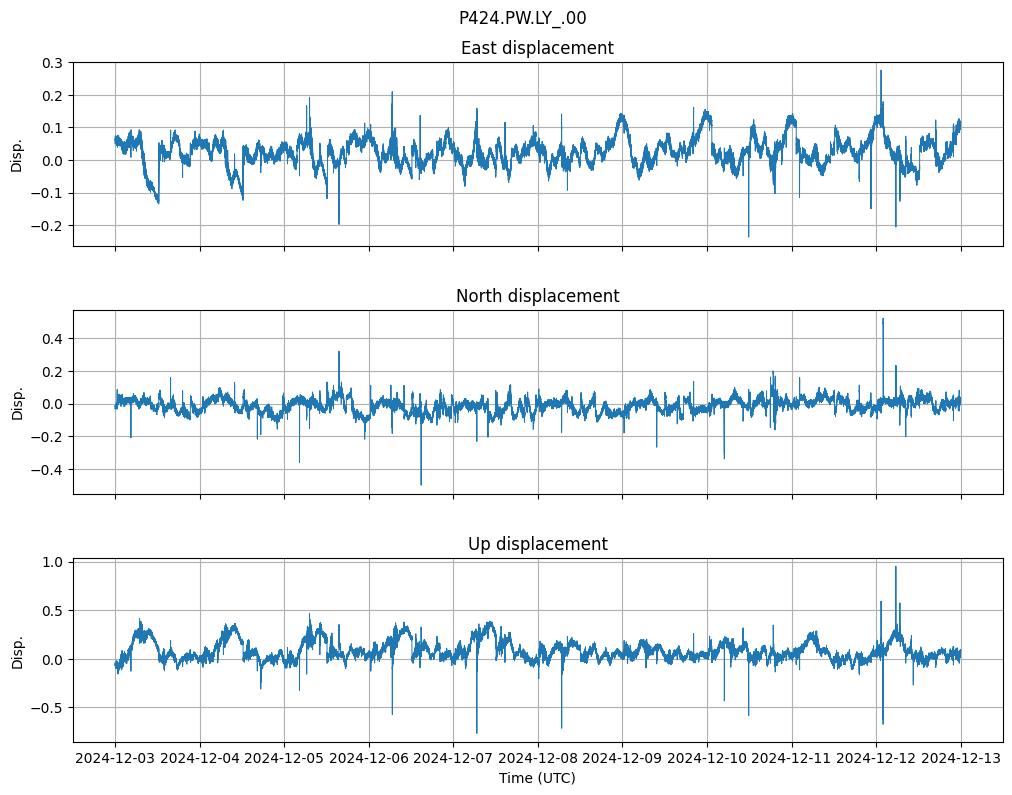Click the −0.5 y-tick on Up plot
This screenshot has height=795, width=1012.
pyautogui.click(x=47, y=708)
